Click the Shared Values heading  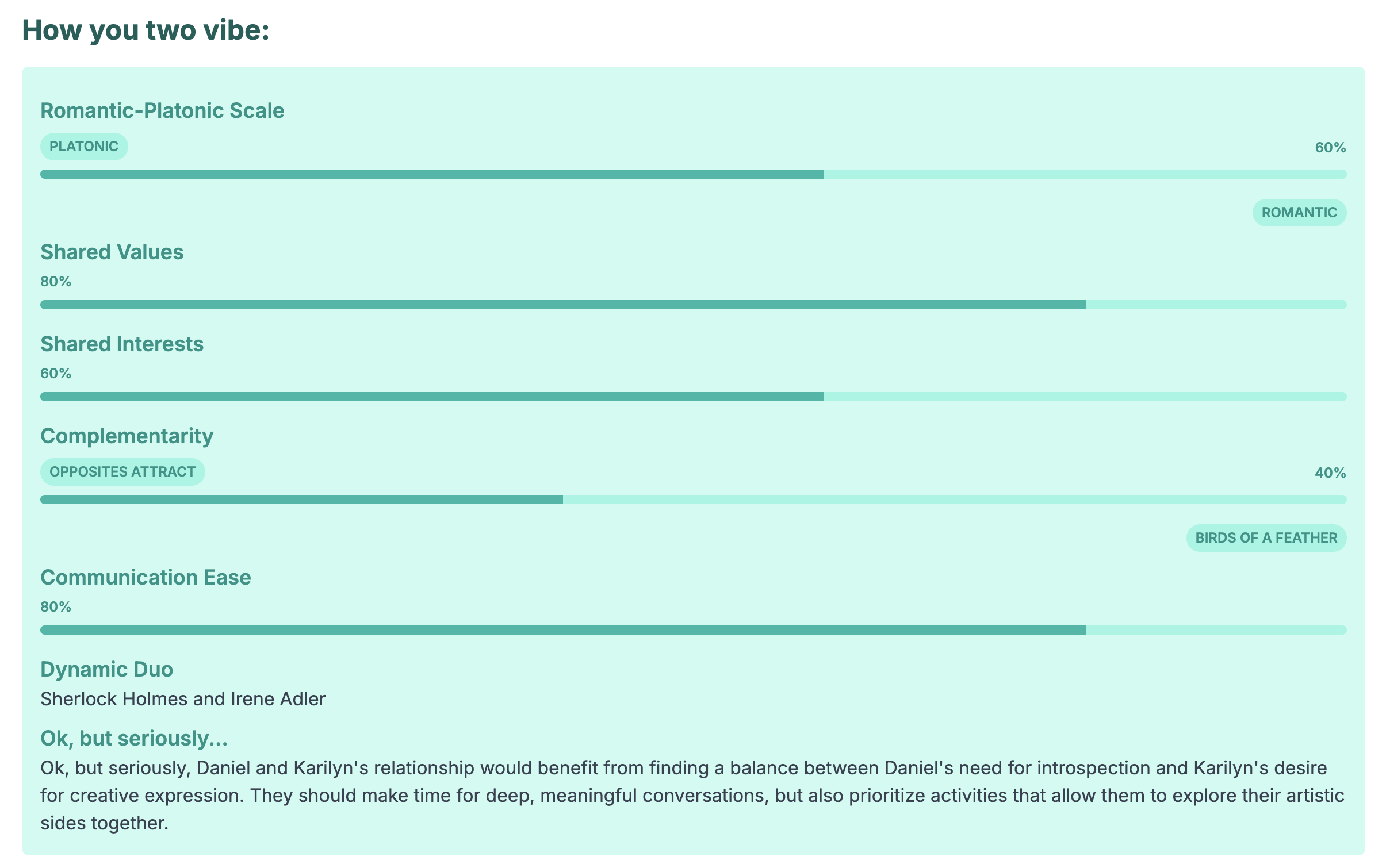point(112,252)
